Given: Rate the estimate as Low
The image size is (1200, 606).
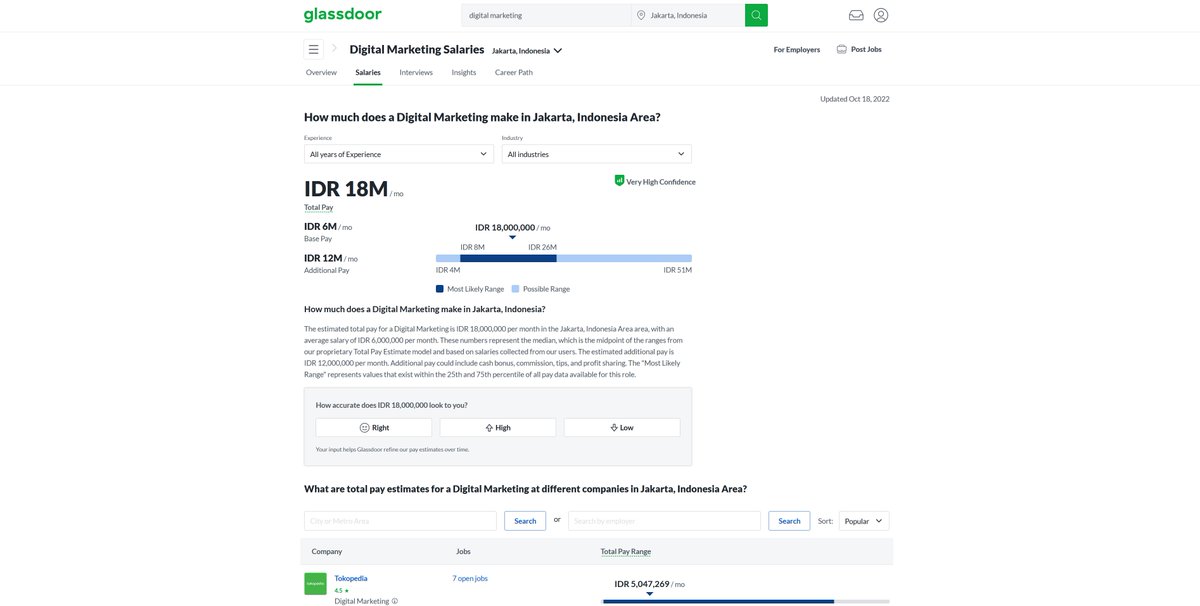Looking at the screenshot, I should [x=622, y=427].
